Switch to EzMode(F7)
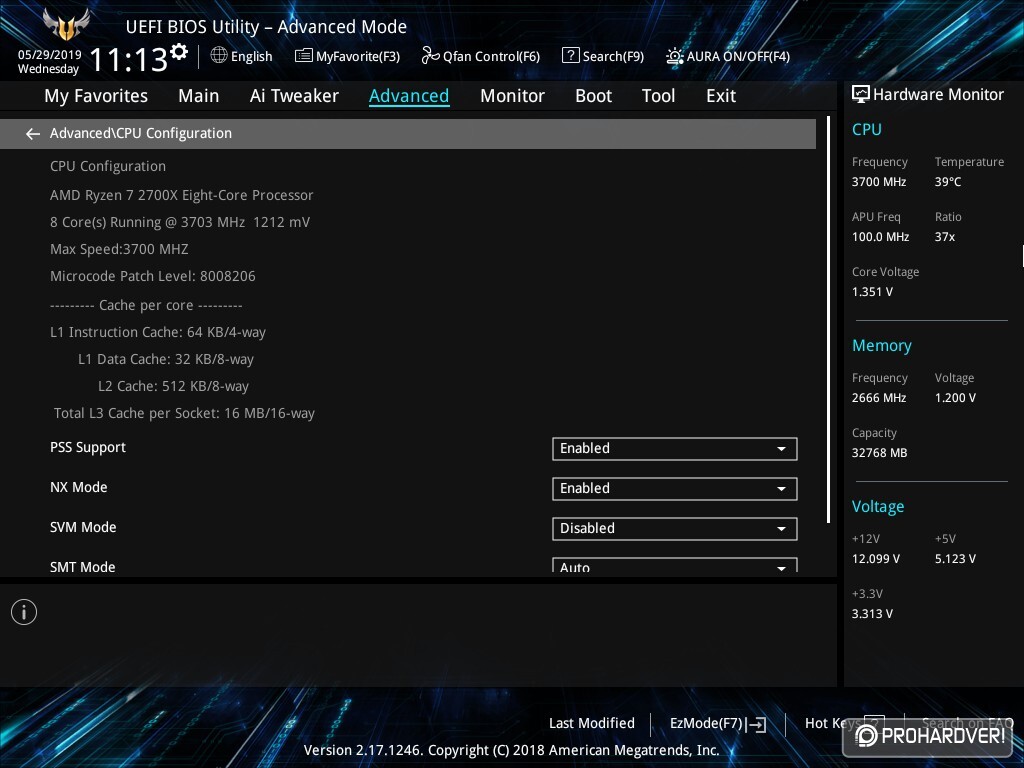 coord(718,724)
